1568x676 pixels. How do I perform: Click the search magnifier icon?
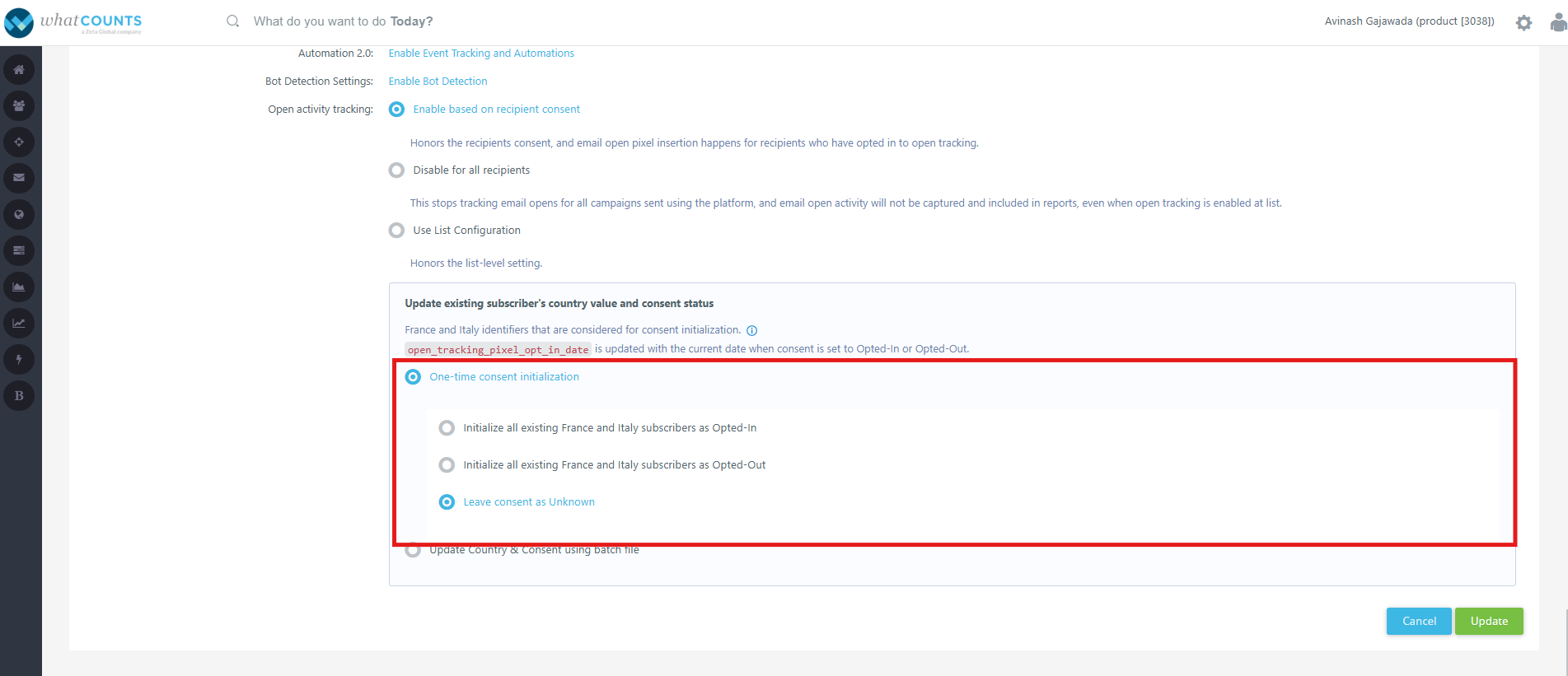[x=233, y=21]
